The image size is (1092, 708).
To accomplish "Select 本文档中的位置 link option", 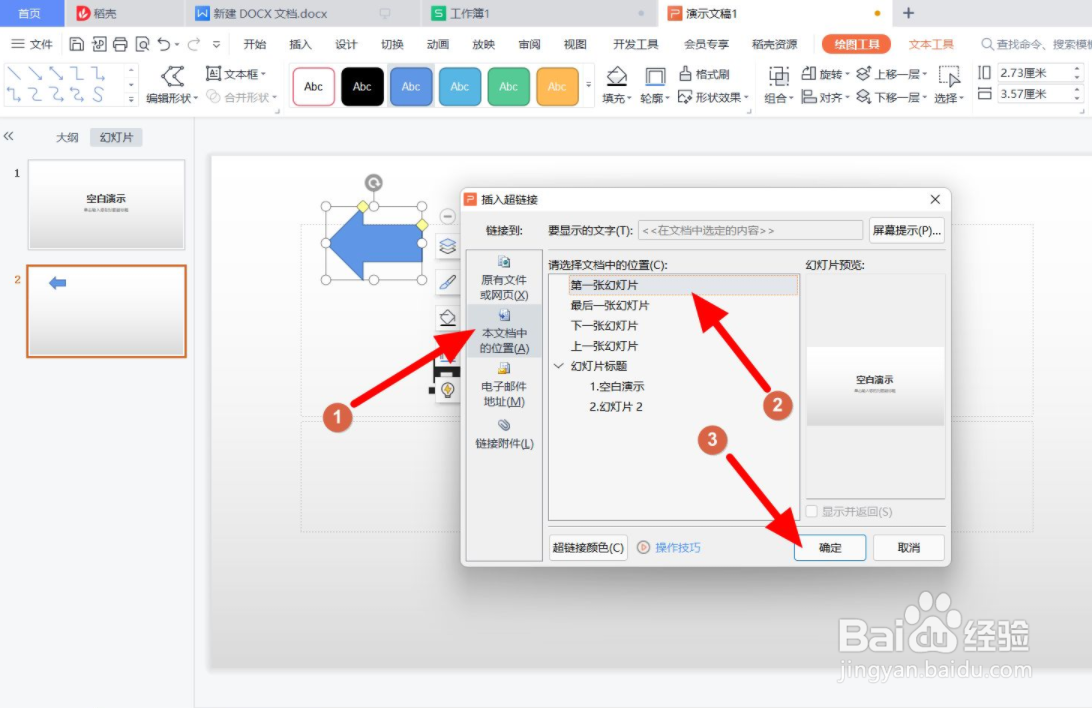I will pyautogui.click(x=504, y=331).
